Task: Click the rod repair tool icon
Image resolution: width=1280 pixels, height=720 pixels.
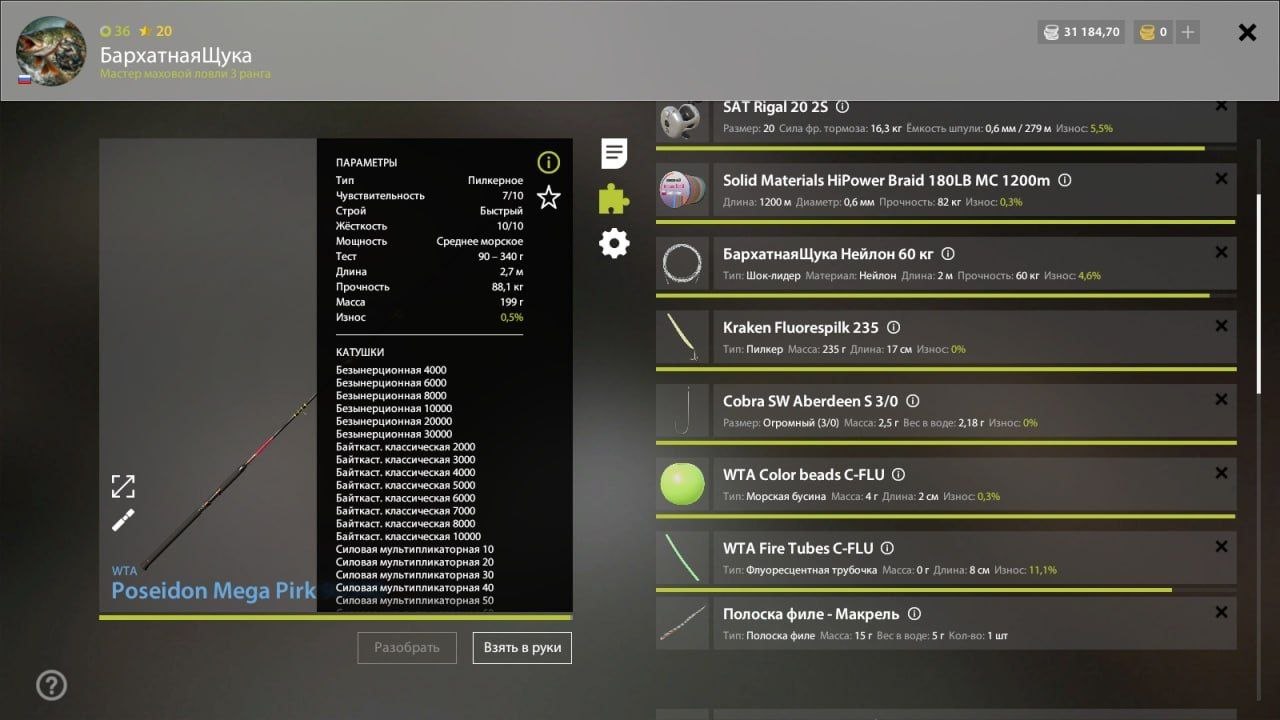Action: 123,520
